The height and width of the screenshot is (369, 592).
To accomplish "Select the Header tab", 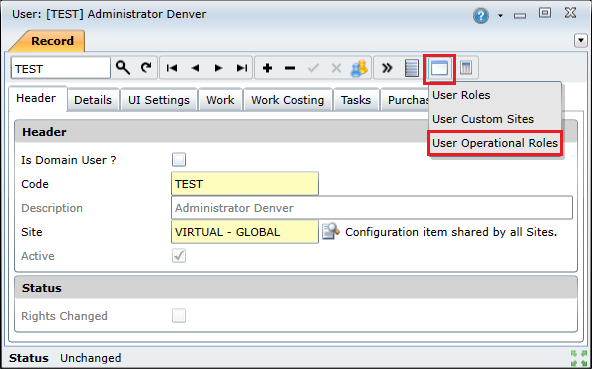I will click(37, 99).
